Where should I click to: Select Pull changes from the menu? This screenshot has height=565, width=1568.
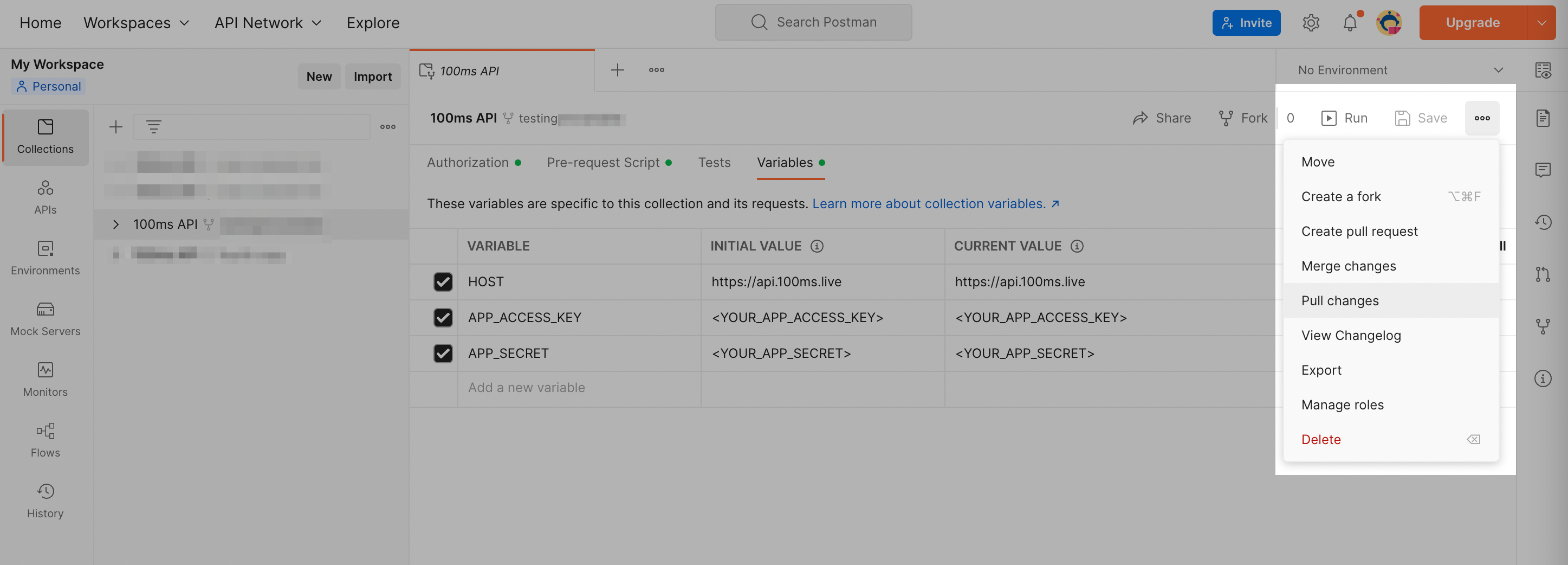1340,301
